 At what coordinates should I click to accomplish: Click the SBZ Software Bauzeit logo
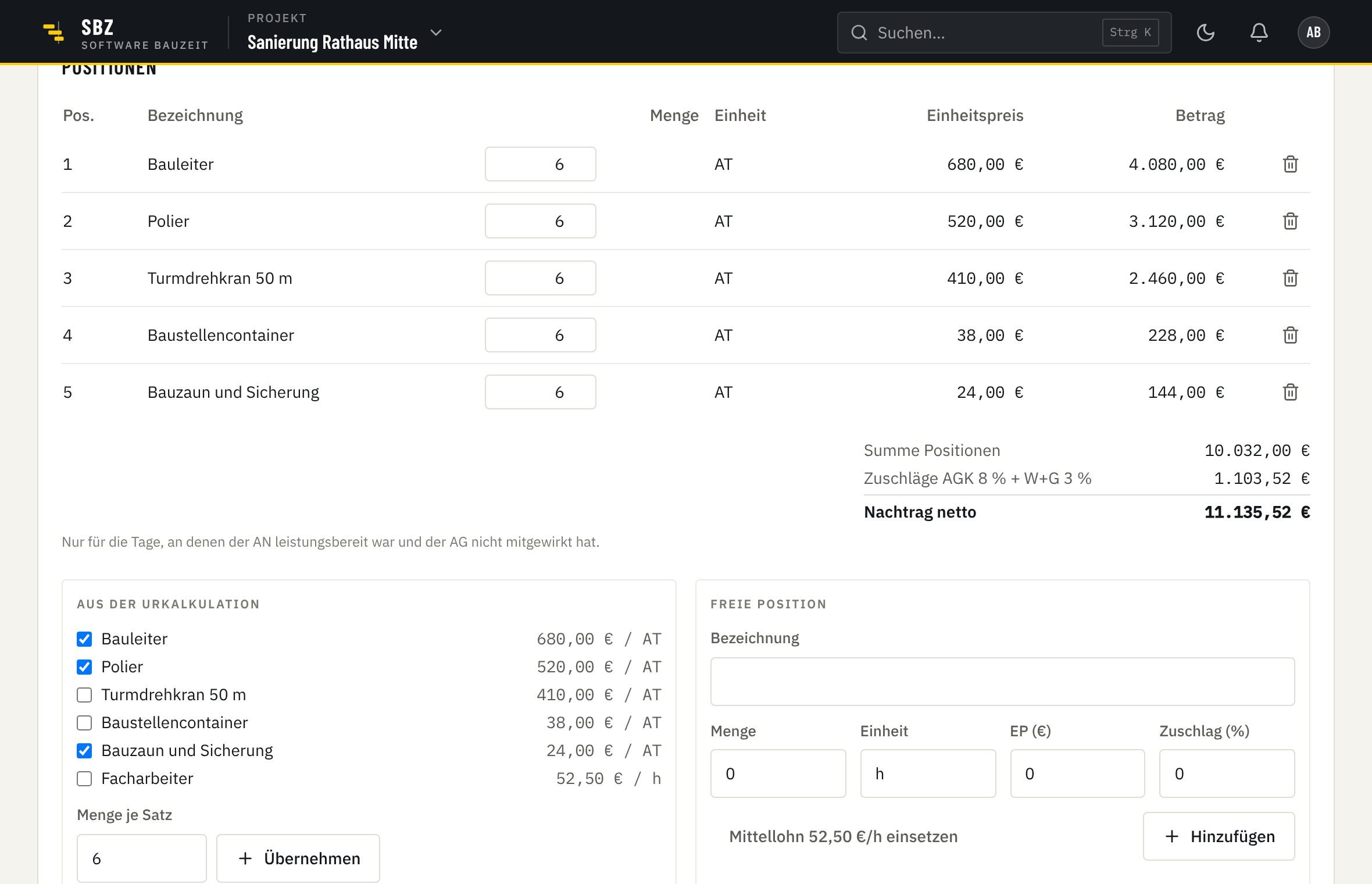[125, 33]
